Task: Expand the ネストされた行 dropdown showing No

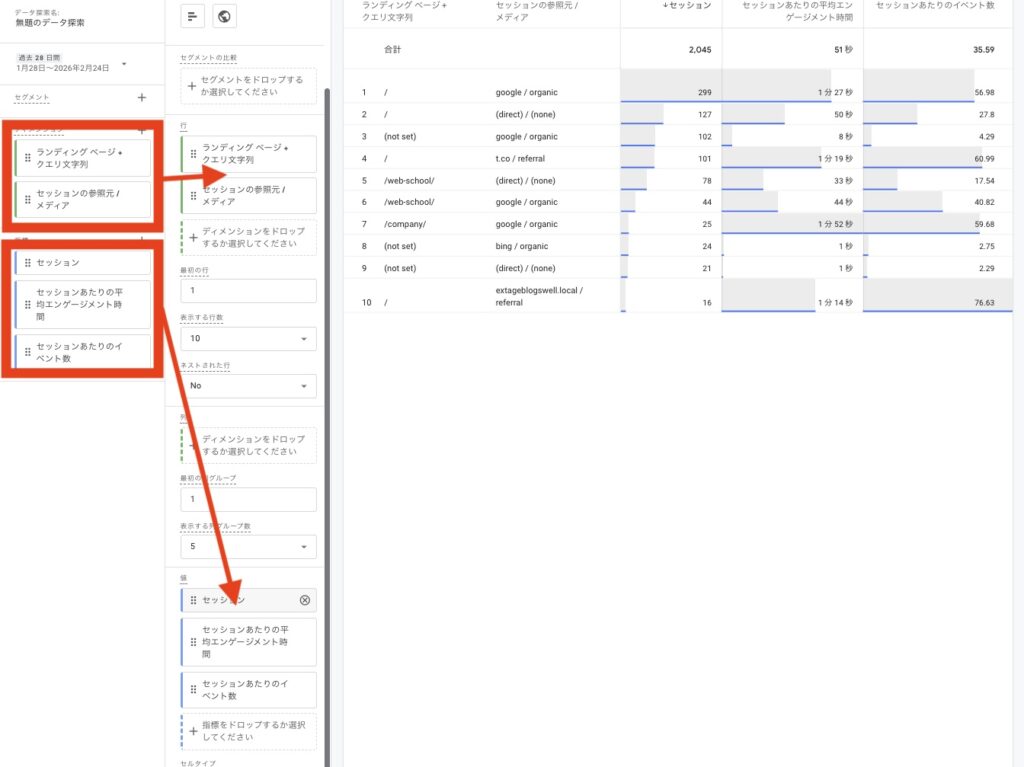Action: coord(248,385)
